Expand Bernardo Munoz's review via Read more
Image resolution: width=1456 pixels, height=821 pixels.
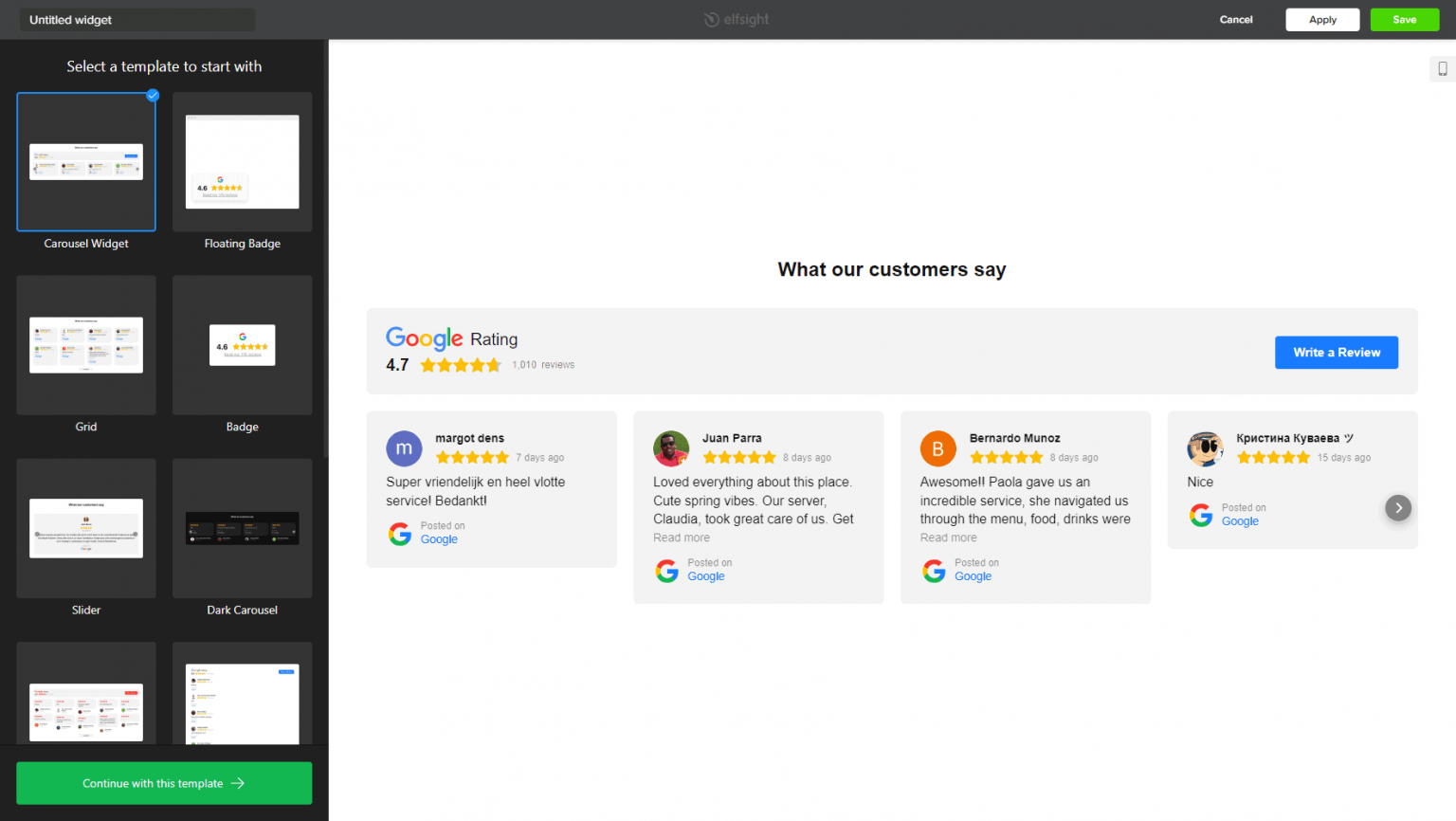(x=948, y=537)
